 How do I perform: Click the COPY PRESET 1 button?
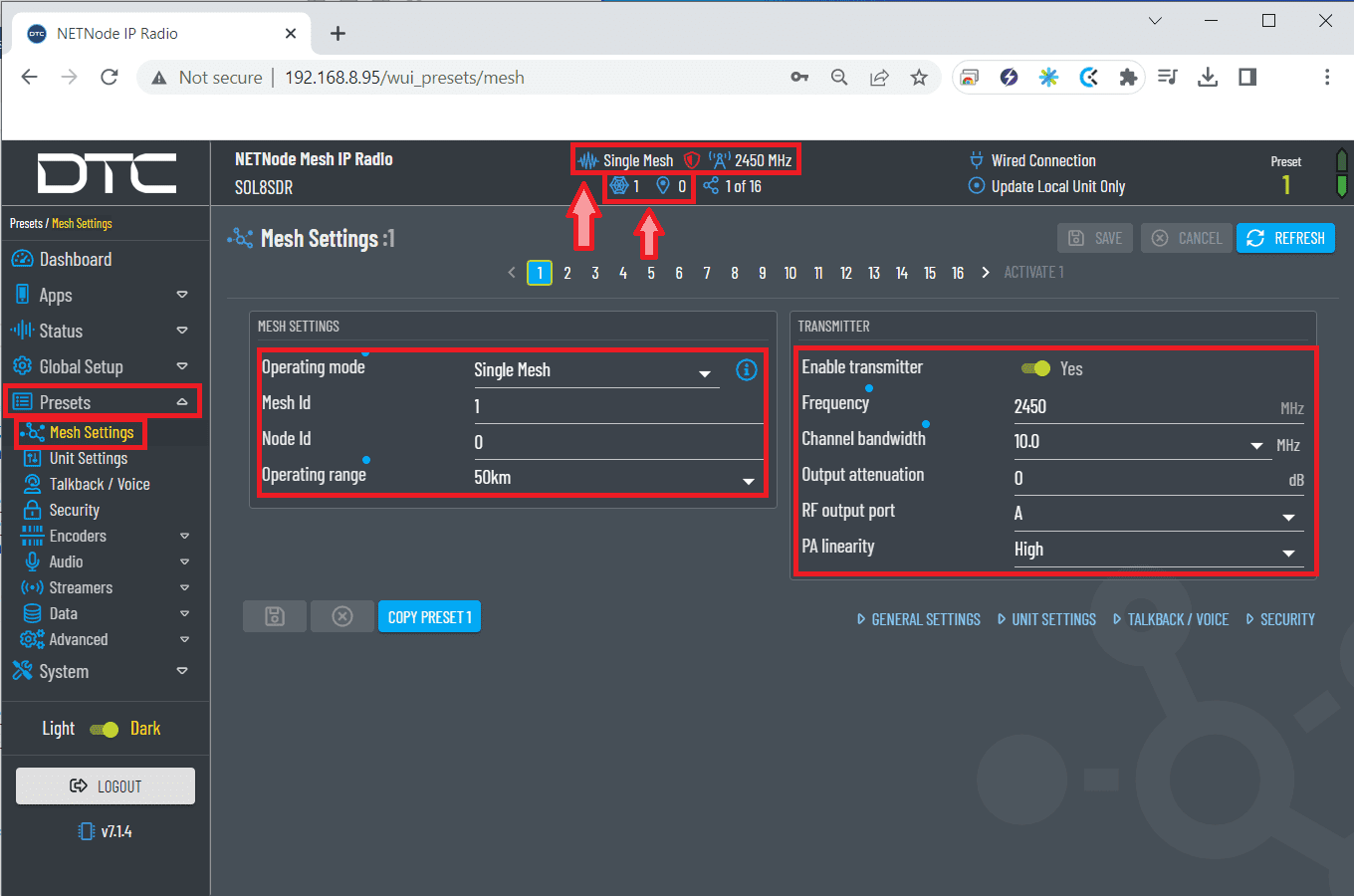click(429, 617)
